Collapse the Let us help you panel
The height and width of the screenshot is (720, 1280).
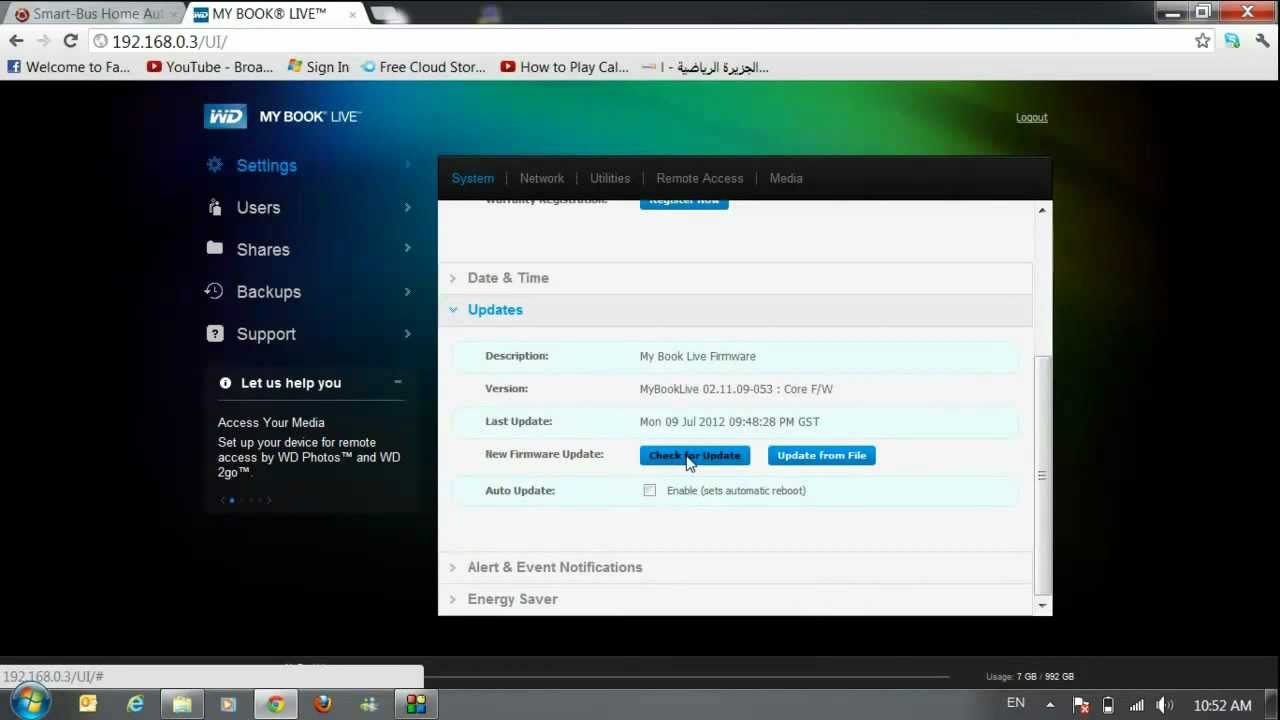(x=397, y=382)
